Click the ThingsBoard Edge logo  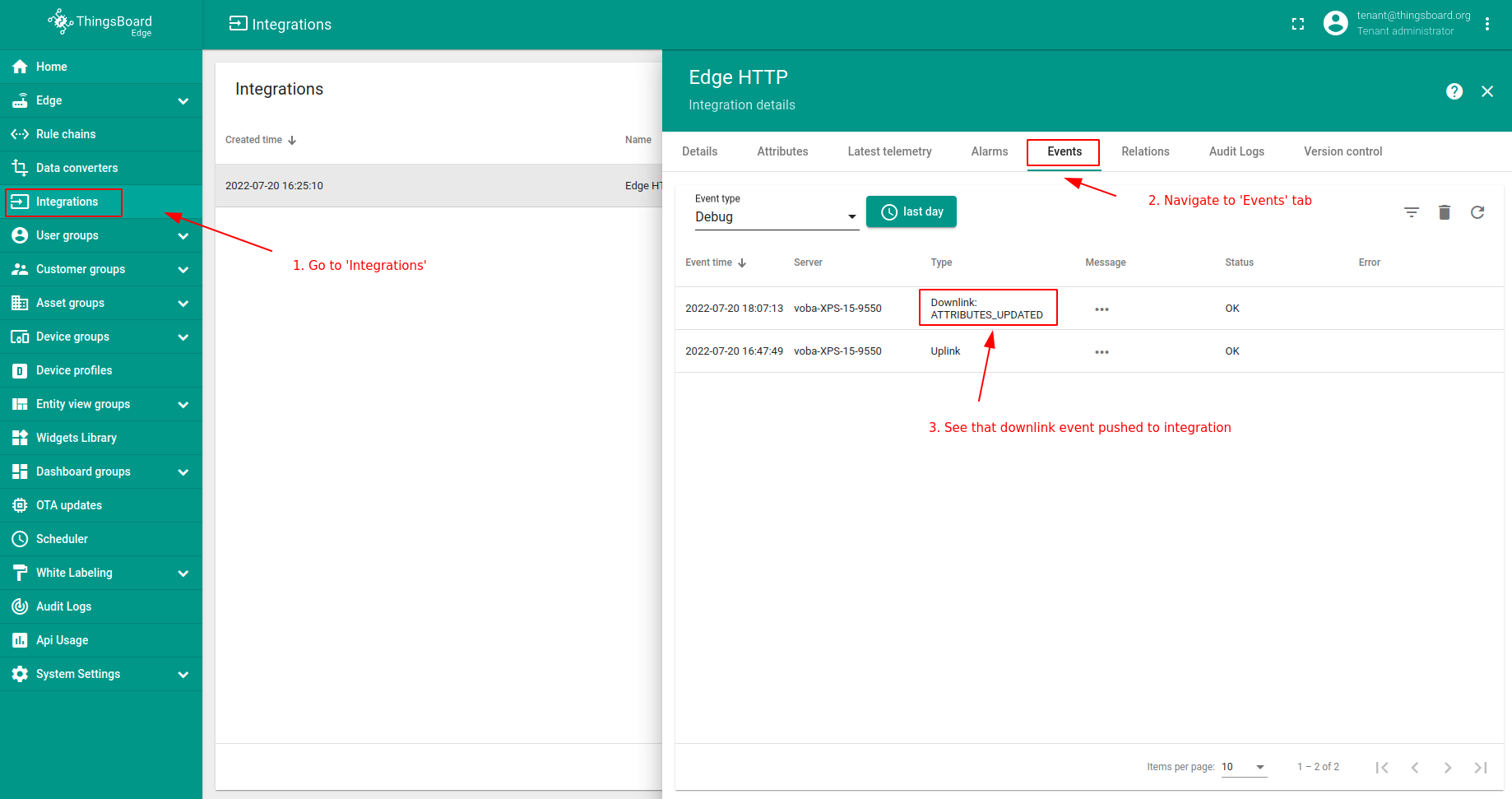[100, 22]
